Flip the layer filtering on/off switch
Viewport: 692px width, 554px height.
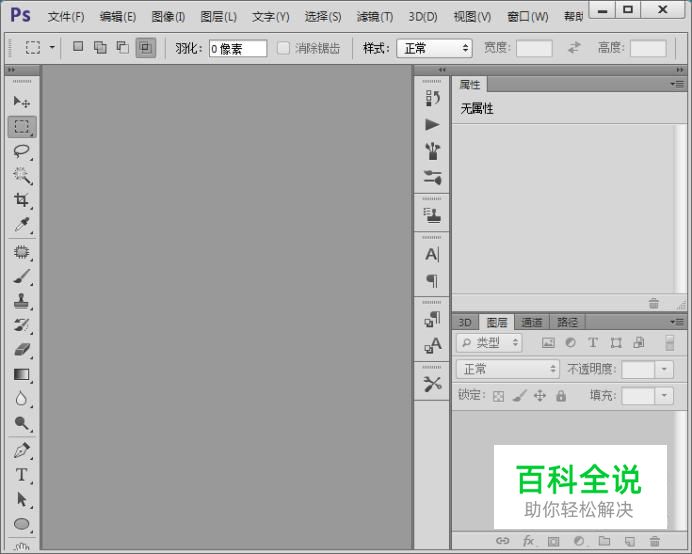pyautogui.click(x=669, y=343)
